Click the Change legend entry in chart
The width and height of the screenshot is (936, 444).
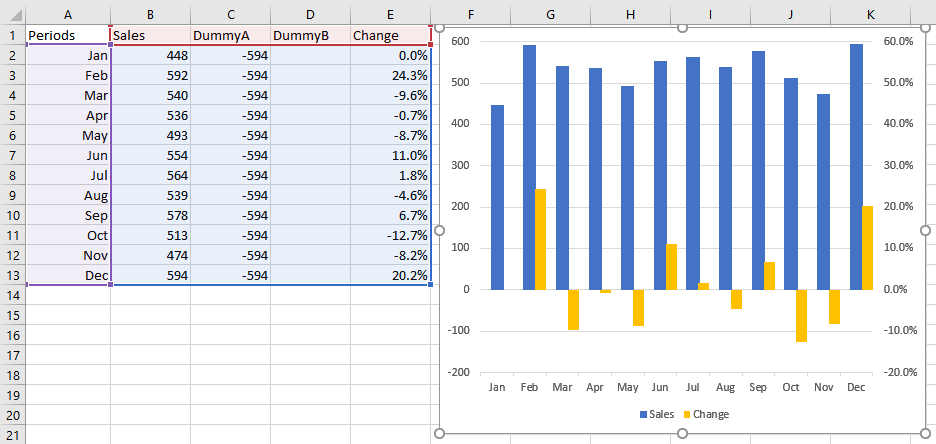(706, 414)
